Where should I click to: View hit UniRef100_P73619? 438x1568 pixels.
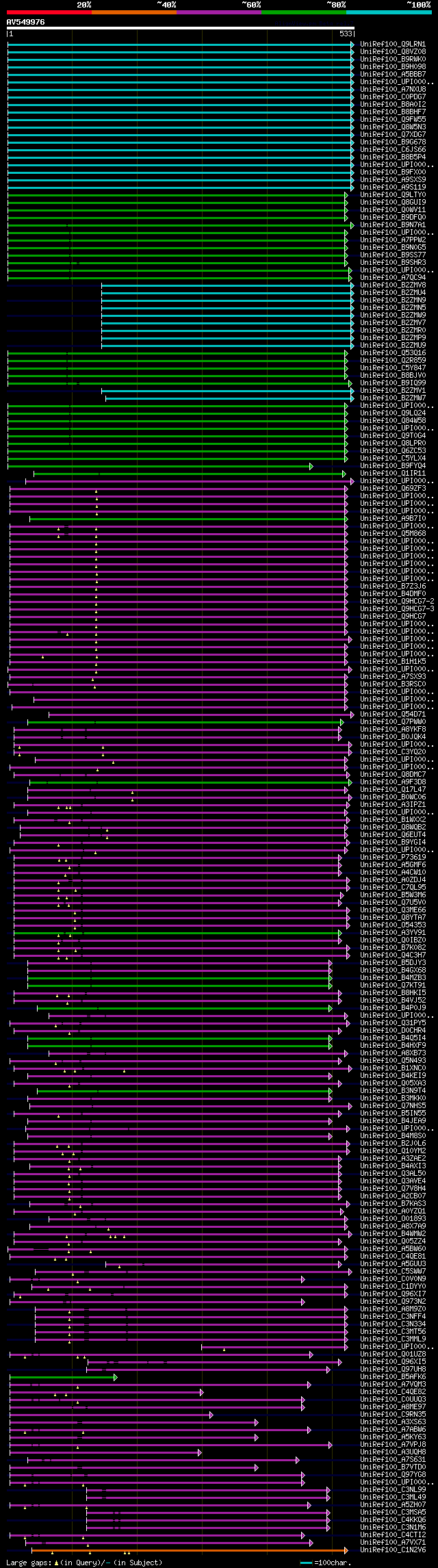pyautogui.click(x=393, y=858)
